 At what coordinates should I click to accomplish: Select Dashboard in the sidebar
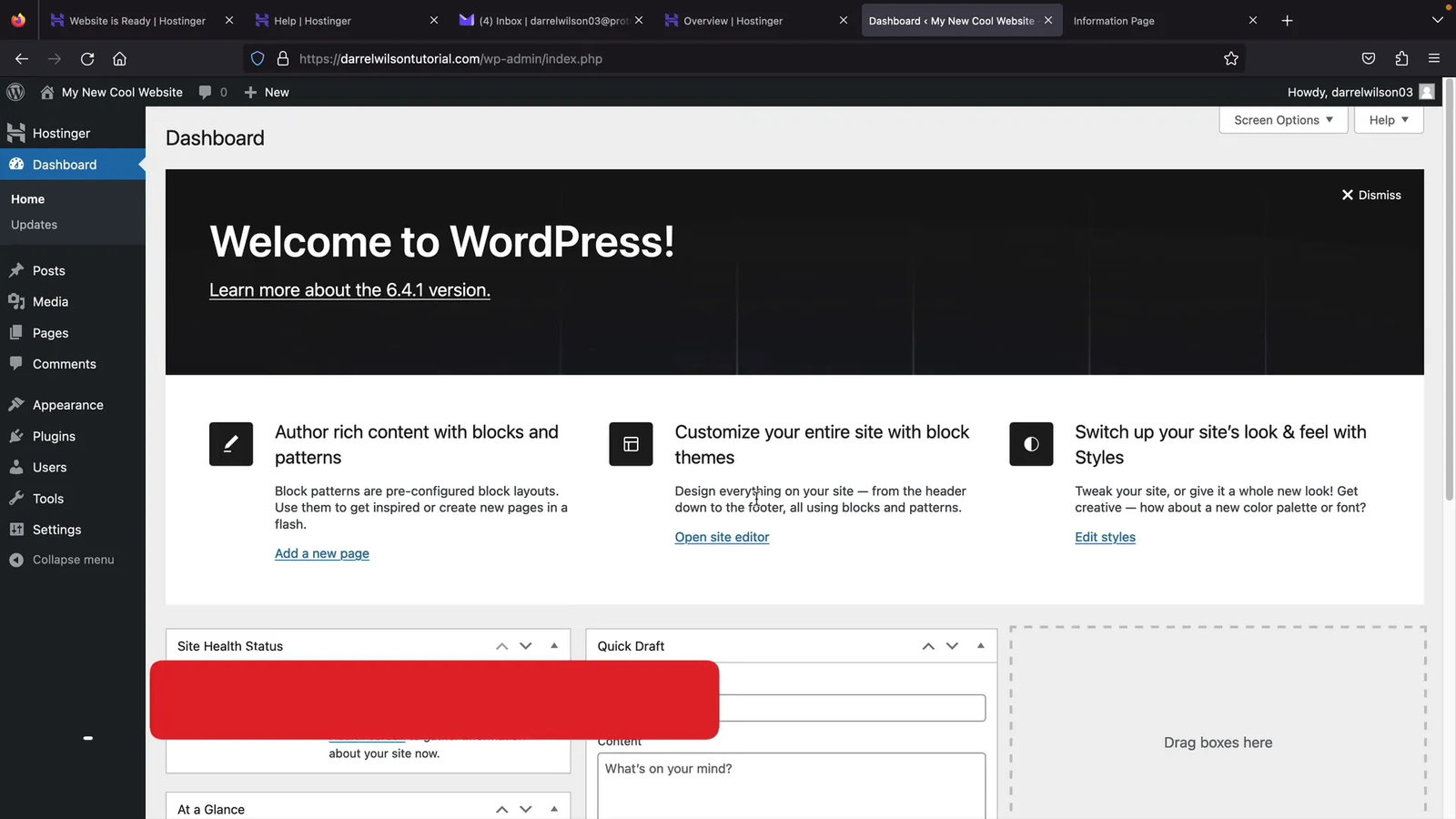[73, 165]
